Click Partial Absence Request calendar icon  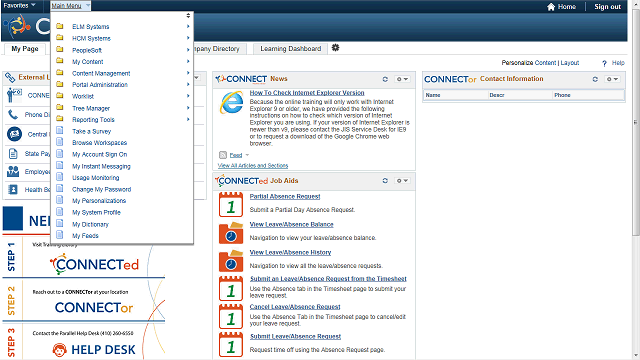[x=231, y=204]
